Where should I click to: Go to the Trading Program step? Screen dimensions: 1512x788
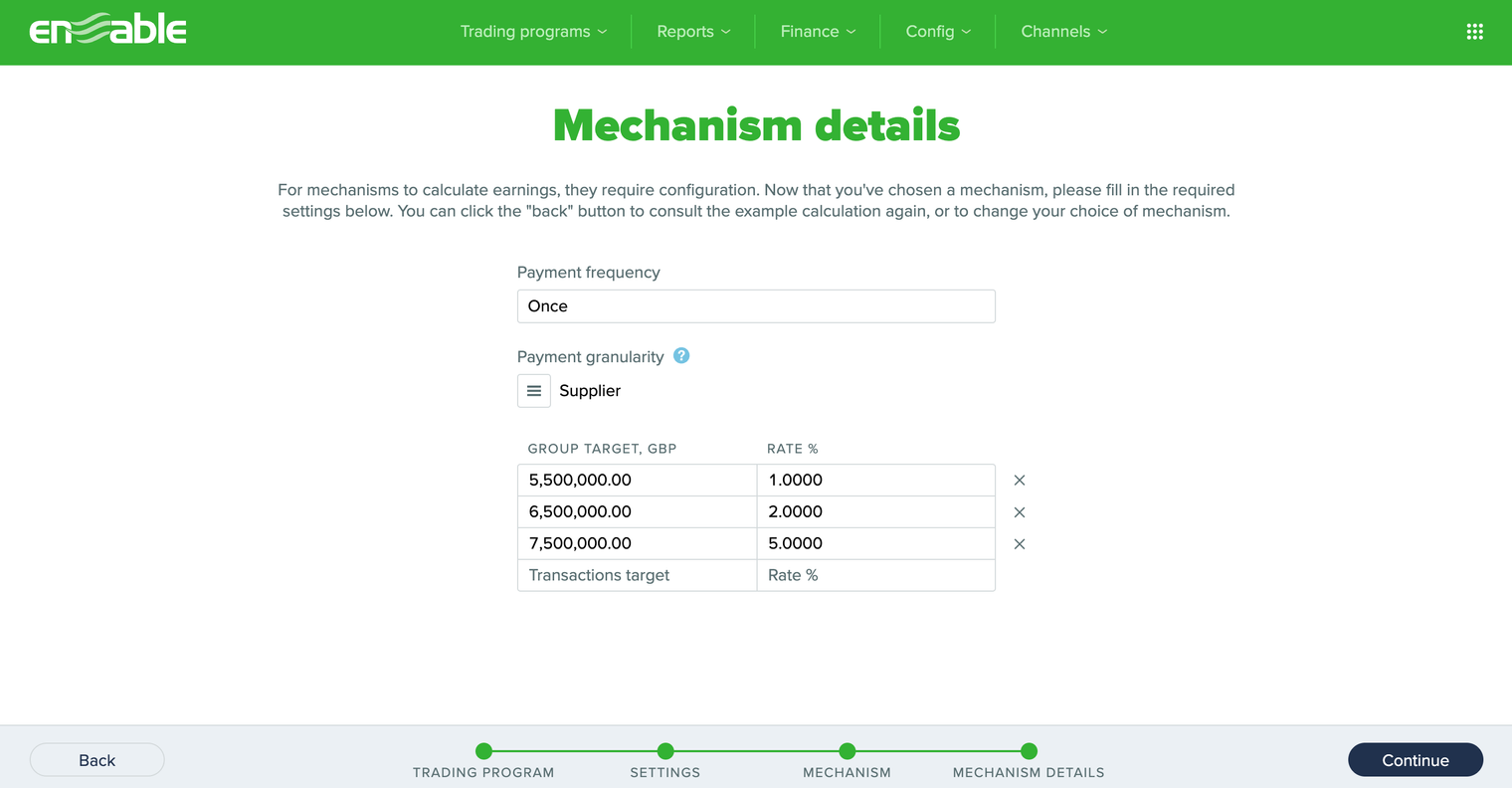tap(483, 760)
